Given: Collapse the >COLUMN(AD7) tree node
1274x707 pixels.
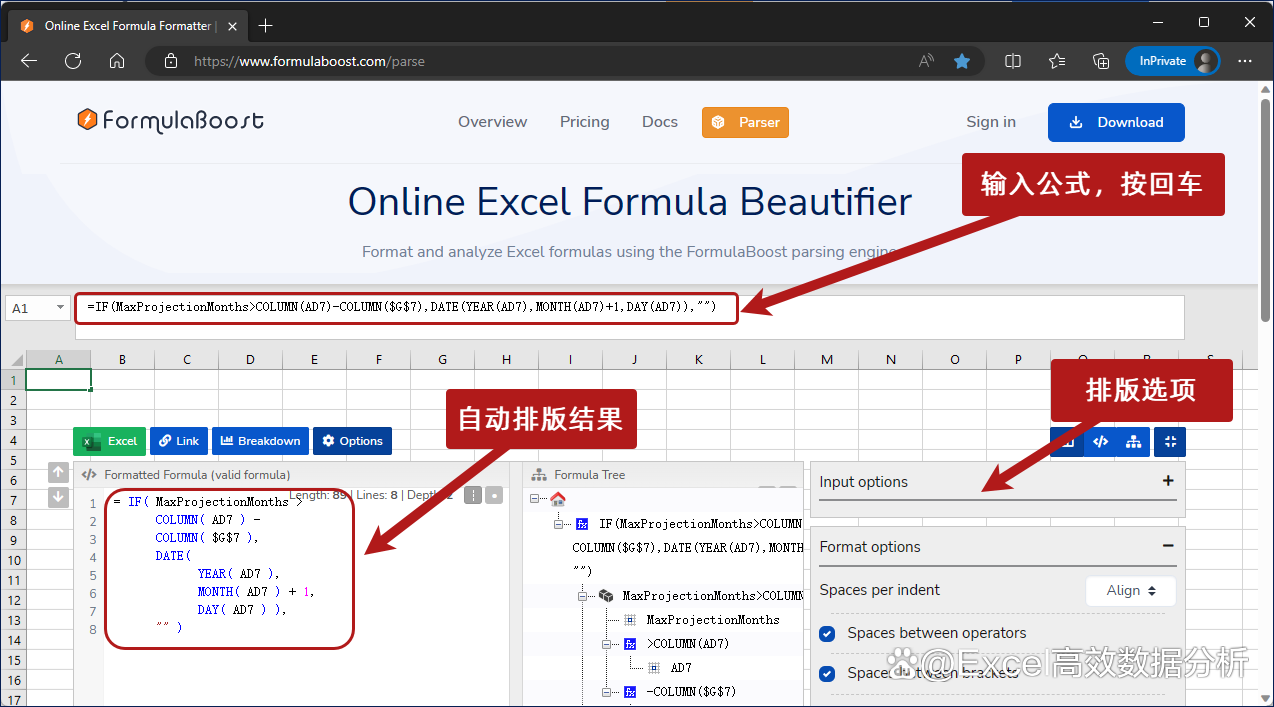Looking at the screenshot, I should (x=606, y=643).
